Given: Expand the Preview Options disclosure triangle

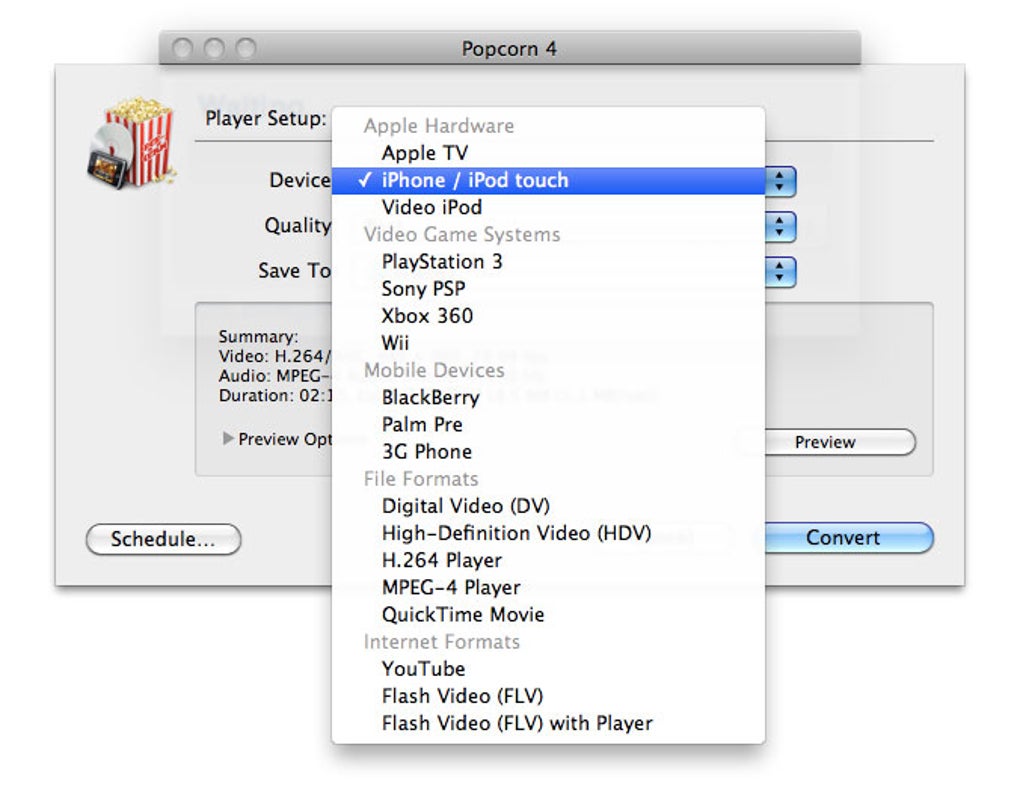Looking at the screenshot, I should click(x=228, y=439).
